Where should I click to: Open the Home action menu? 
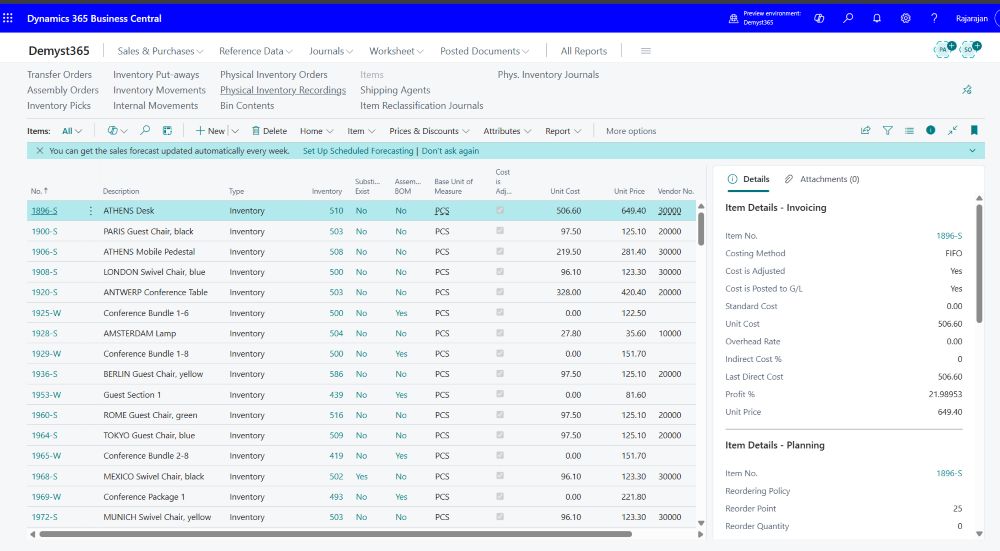pos(317,131)
